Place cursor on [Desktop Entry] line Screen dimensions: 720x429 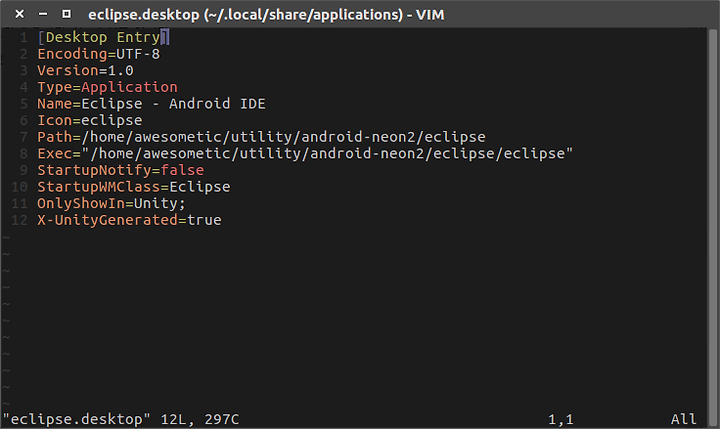(x=103, y=37)
